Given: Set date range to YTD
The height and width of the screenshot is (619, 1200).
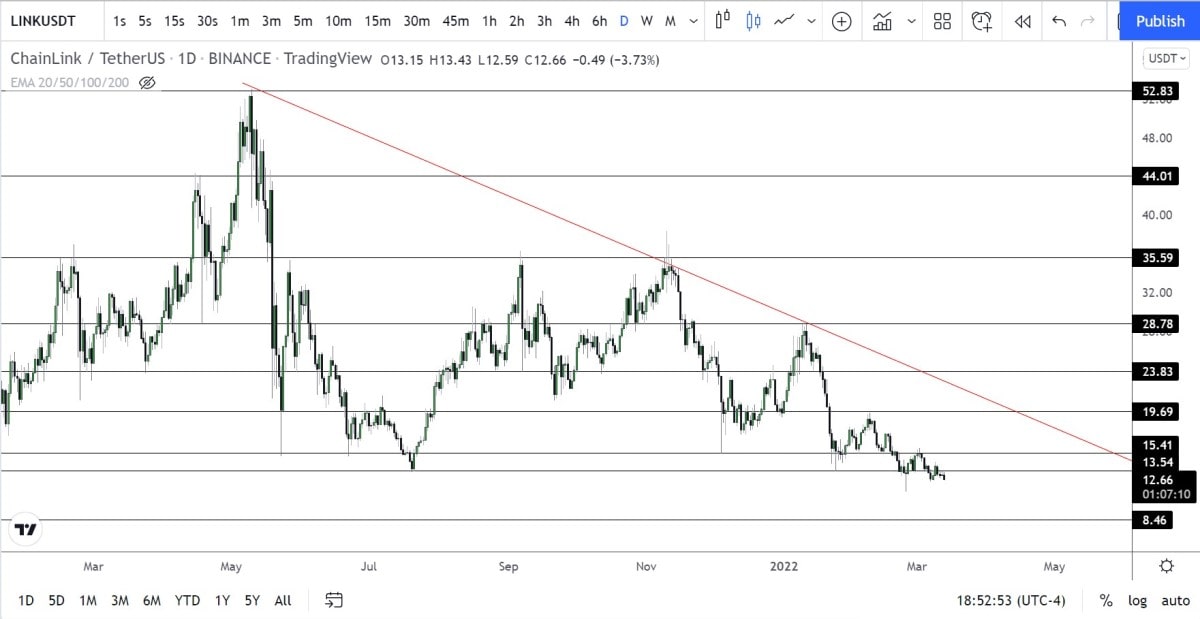Looking at the screenshot, I should (187, 600).
